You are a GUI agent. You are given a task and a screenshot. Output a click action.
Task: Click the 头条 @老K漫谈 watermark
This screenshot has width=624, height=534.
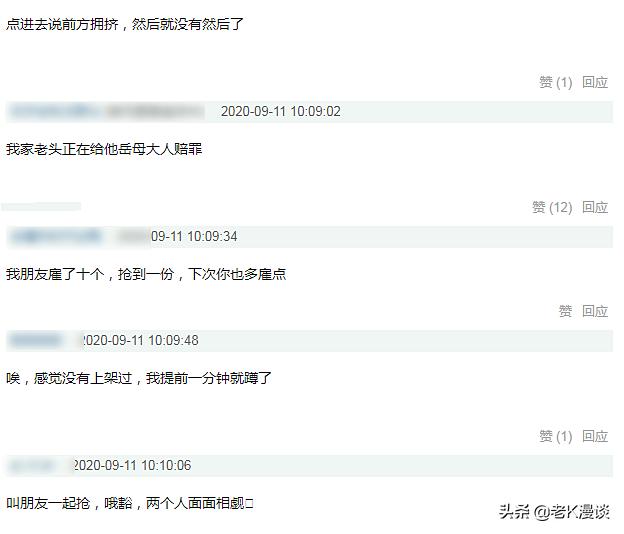[x=554, y=512]
